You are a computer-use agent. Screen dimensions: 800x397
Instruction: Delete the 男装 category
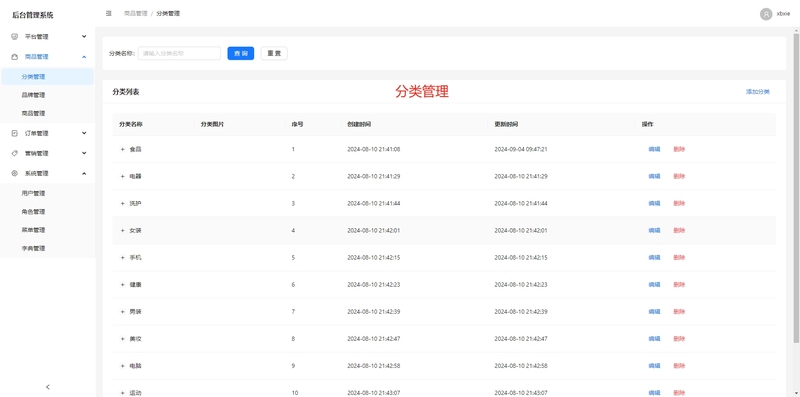coord(679,312)
